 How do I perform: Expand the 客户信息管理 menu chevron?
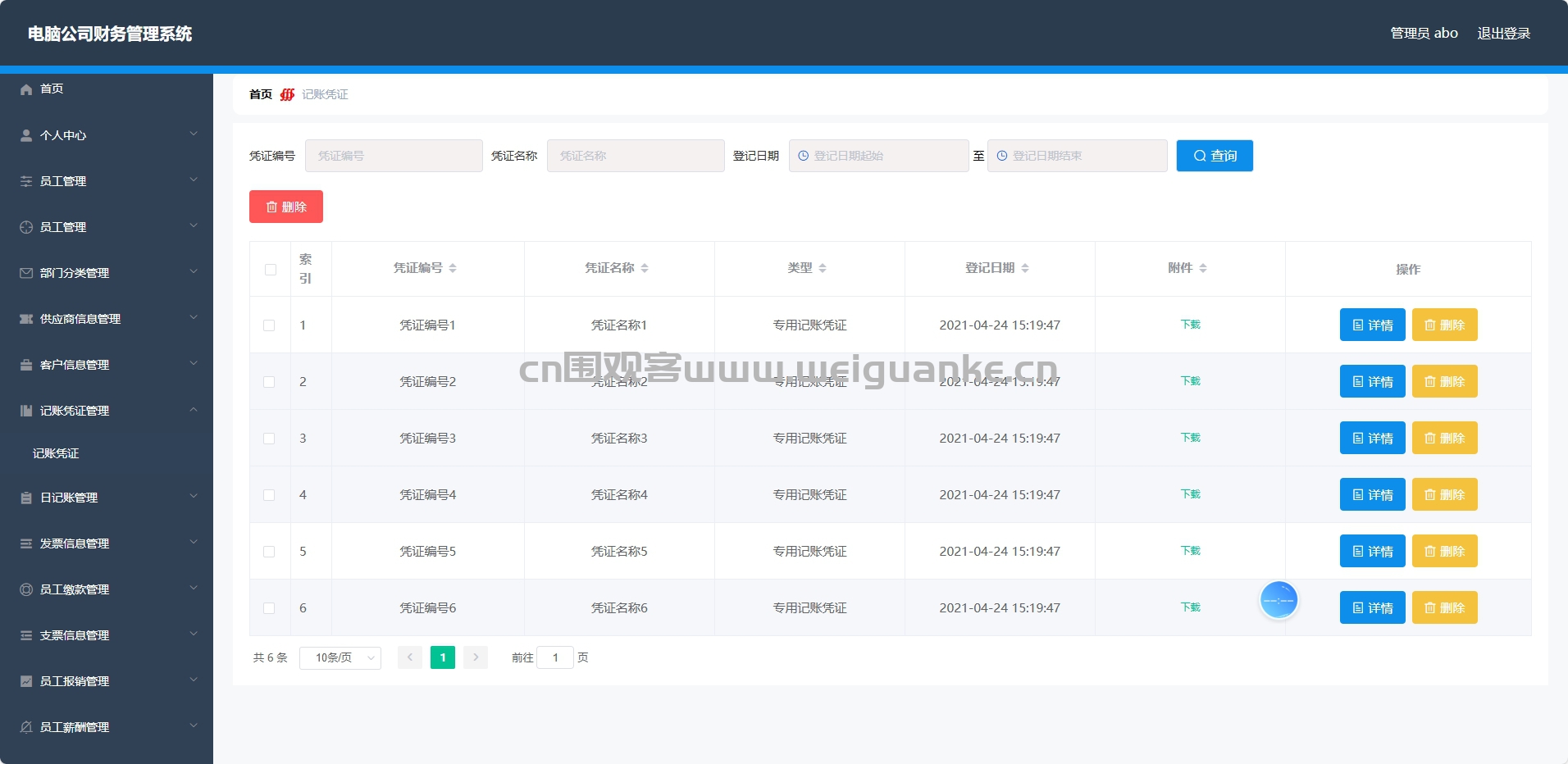click(194, 363)
